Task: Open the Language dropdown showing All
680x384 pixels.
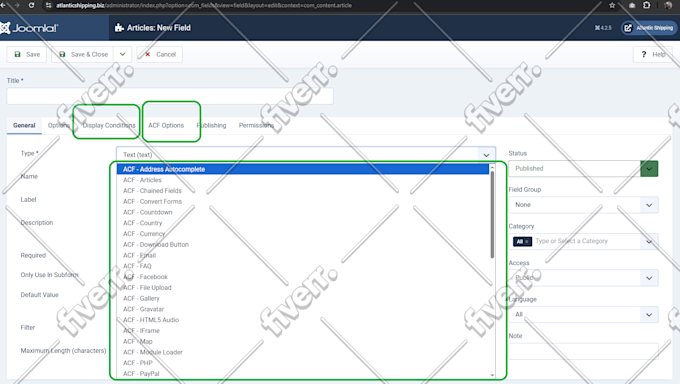Action: tap(583, 315)
